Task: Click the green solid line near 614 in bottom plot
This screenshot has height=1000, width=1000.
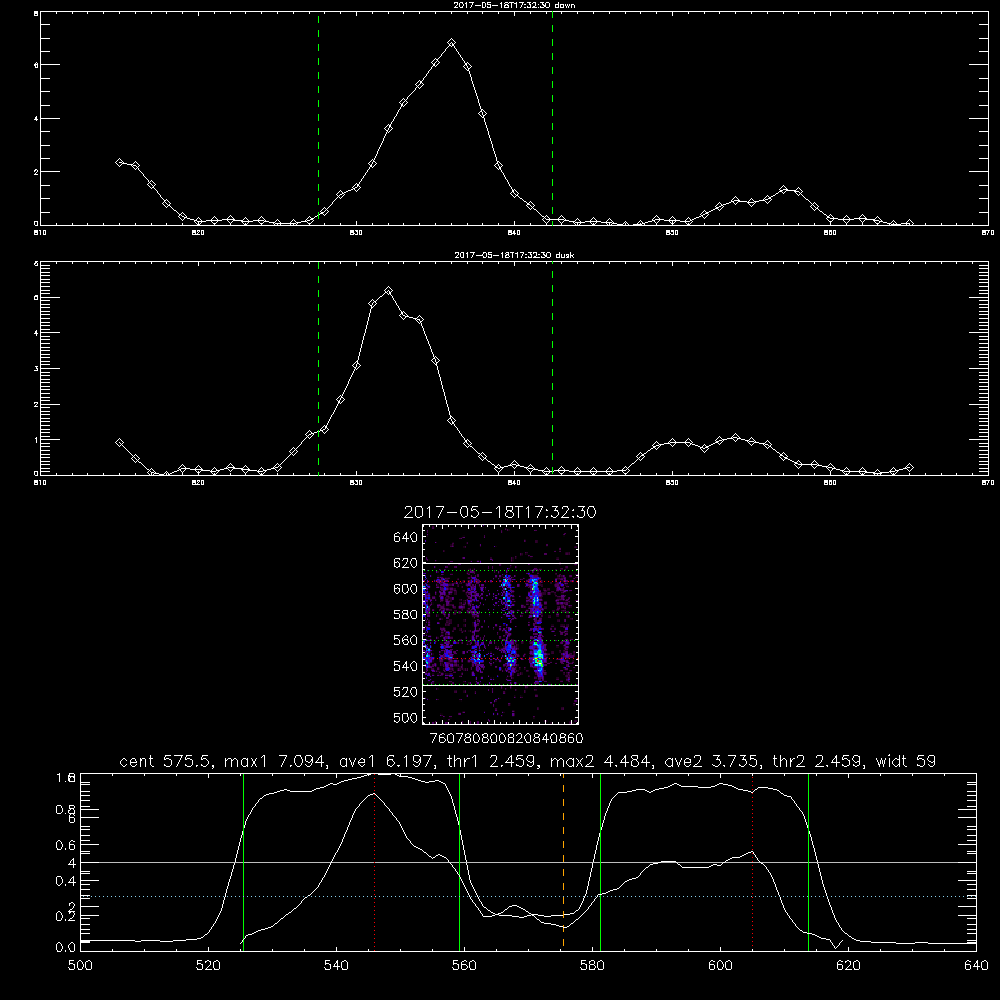Action: click(x=808, y=861)
